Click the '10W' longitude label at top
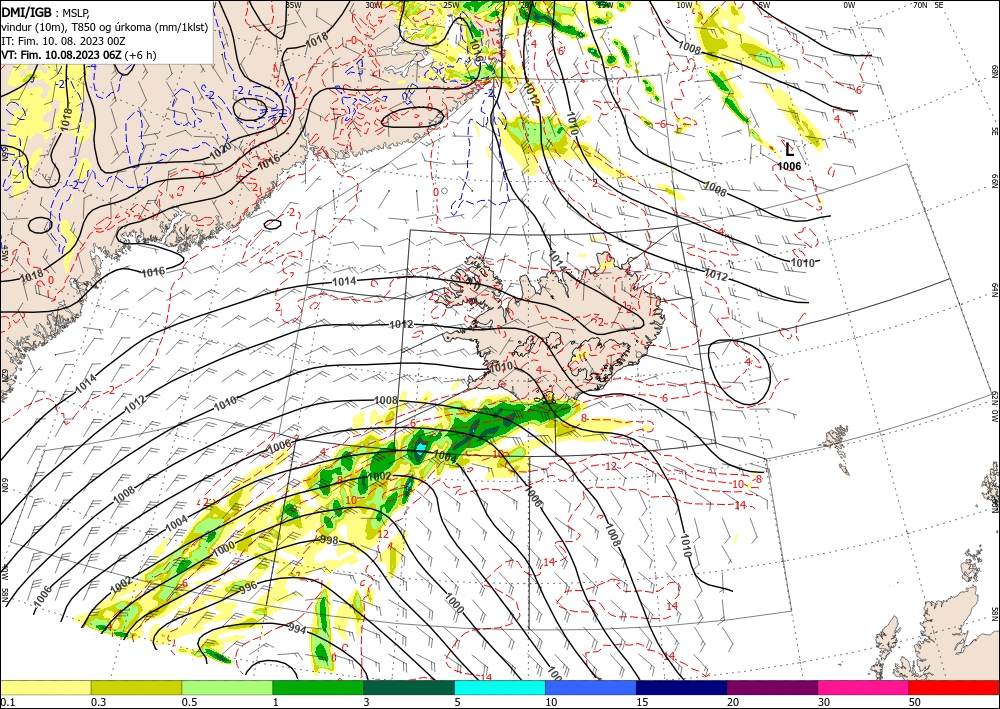This screenshot has height=709, width=1000. tap(684, 5)
